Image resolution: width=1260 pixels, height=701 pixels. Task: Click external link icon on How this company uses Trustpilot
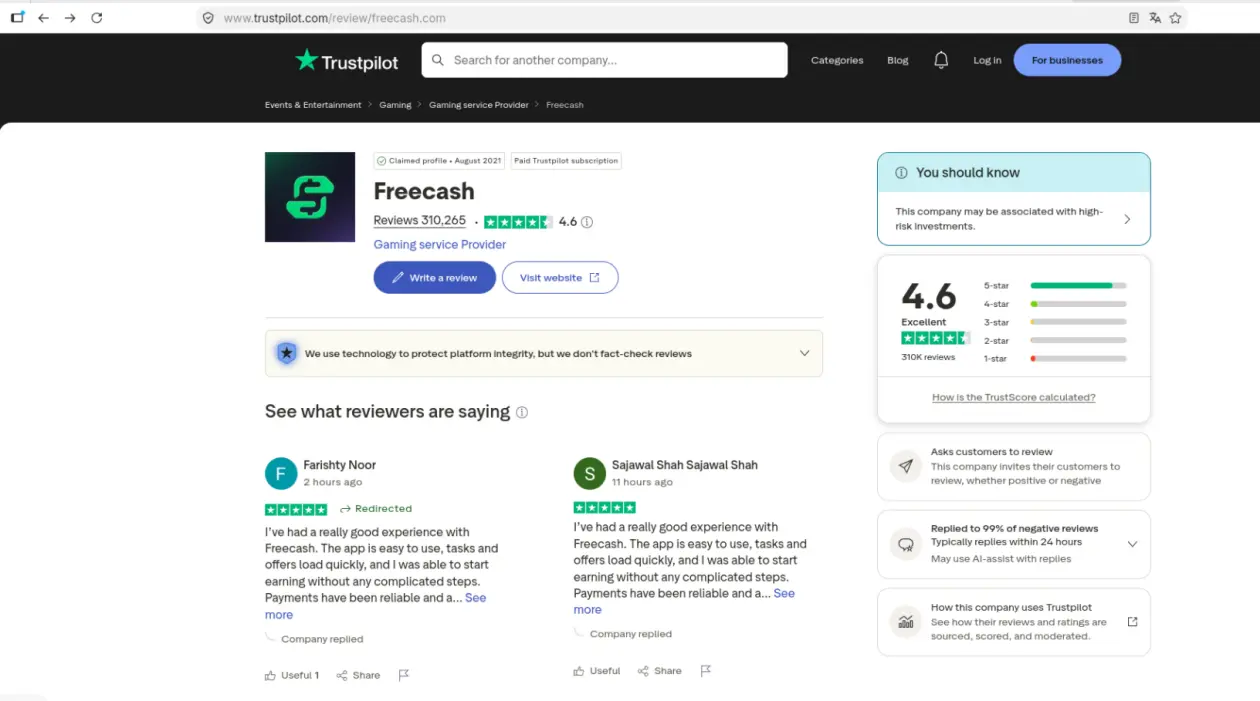[1132, 621]
